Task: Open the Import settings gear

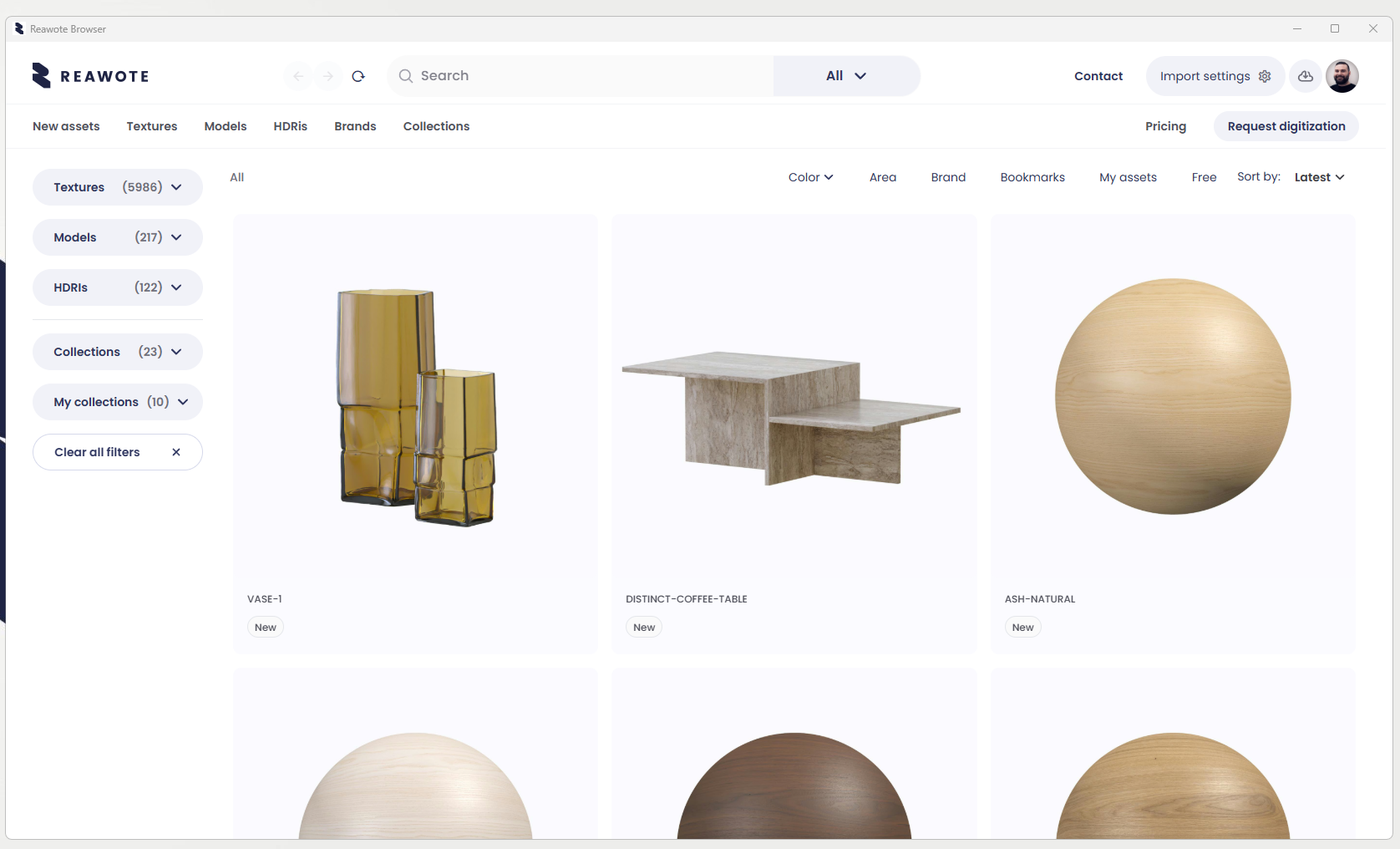Action: coord(1265,76)
